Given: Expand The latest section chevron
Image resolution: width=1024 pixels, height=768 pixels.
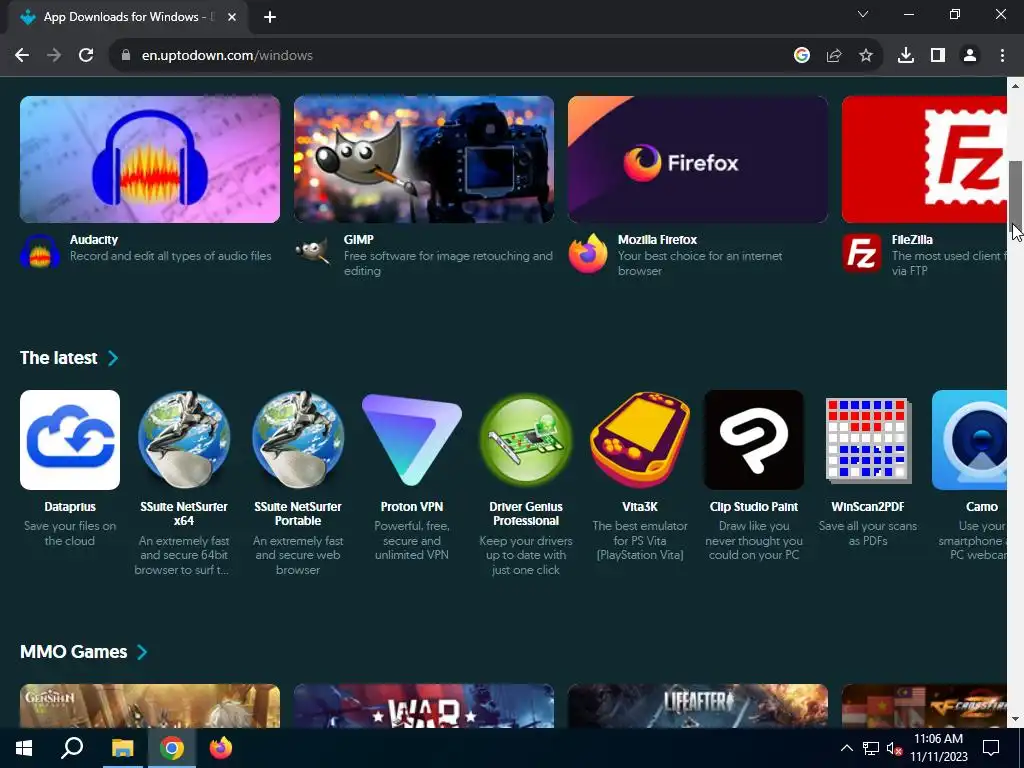Looking at the screenshot, I should 113,358.
